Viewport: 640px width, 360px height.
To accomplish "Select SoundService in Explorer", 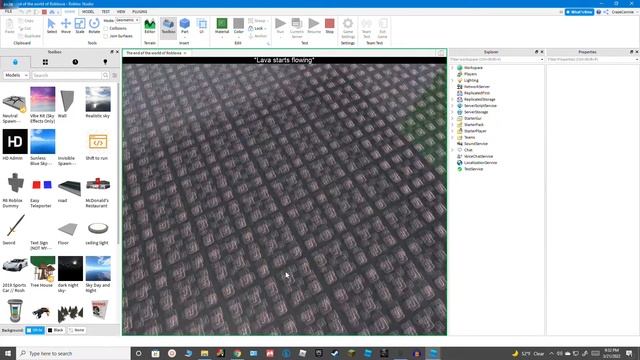I will click(x=476, y=144).
